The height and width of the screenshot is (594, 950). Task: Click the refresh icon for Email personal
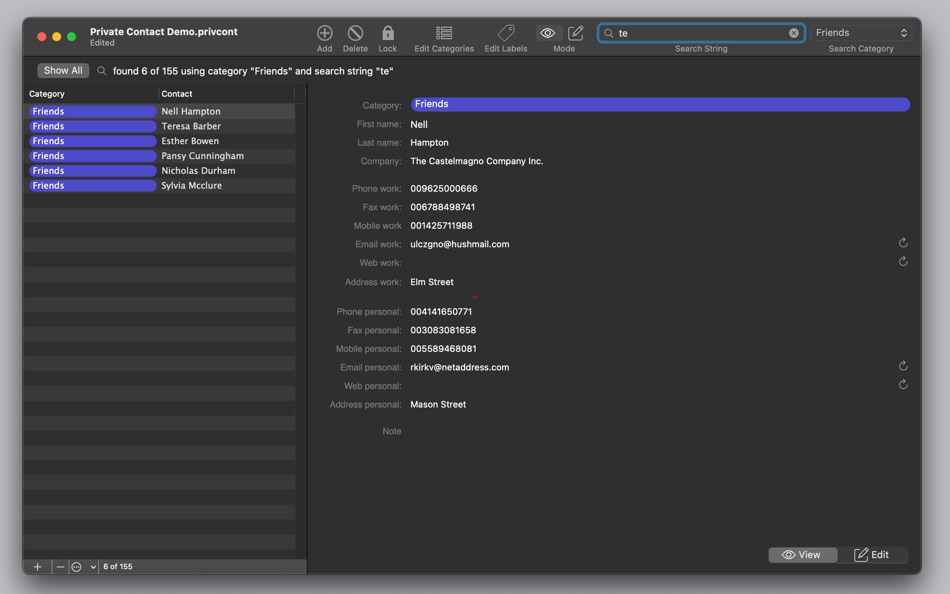903,366
